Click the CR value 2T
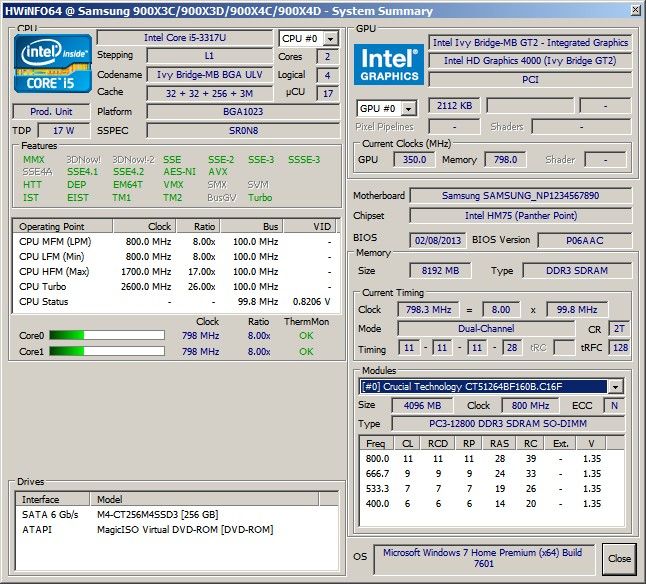The height and width of the screenshot is (584, 646). [x=619, y=329]
